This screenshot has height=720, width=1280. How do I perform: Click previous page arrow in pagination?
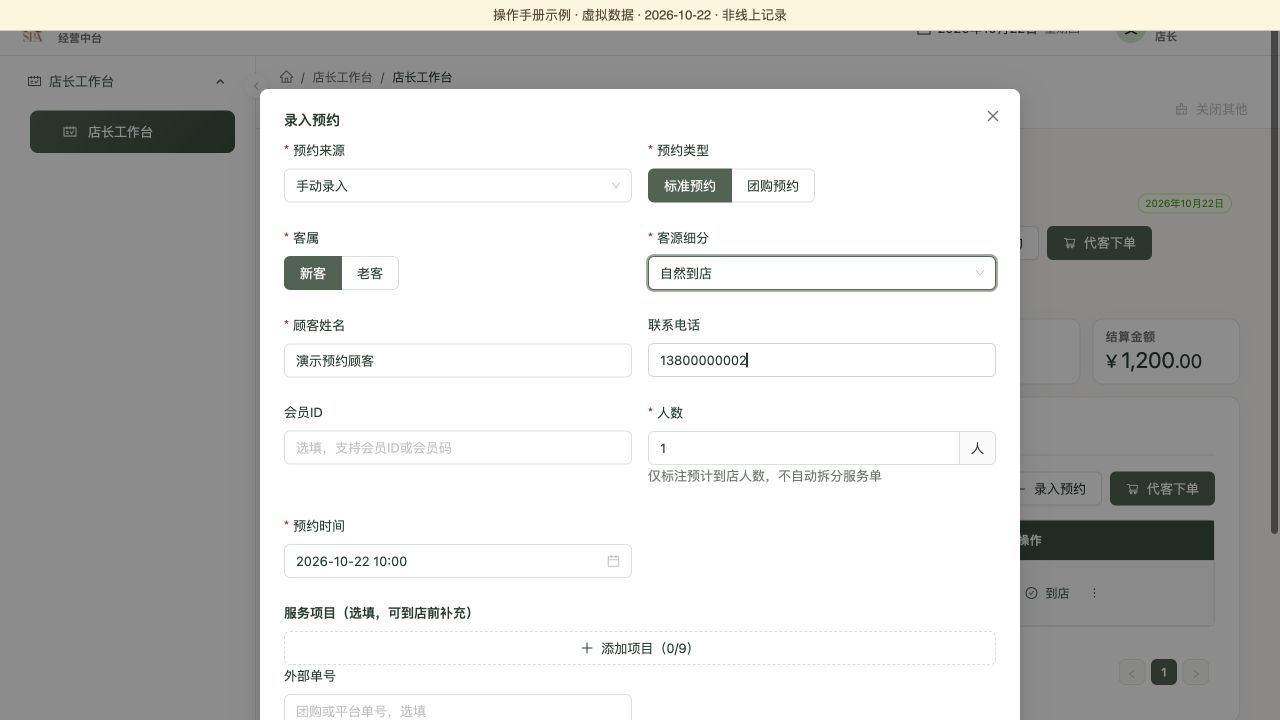click(x=1132, y=672)
